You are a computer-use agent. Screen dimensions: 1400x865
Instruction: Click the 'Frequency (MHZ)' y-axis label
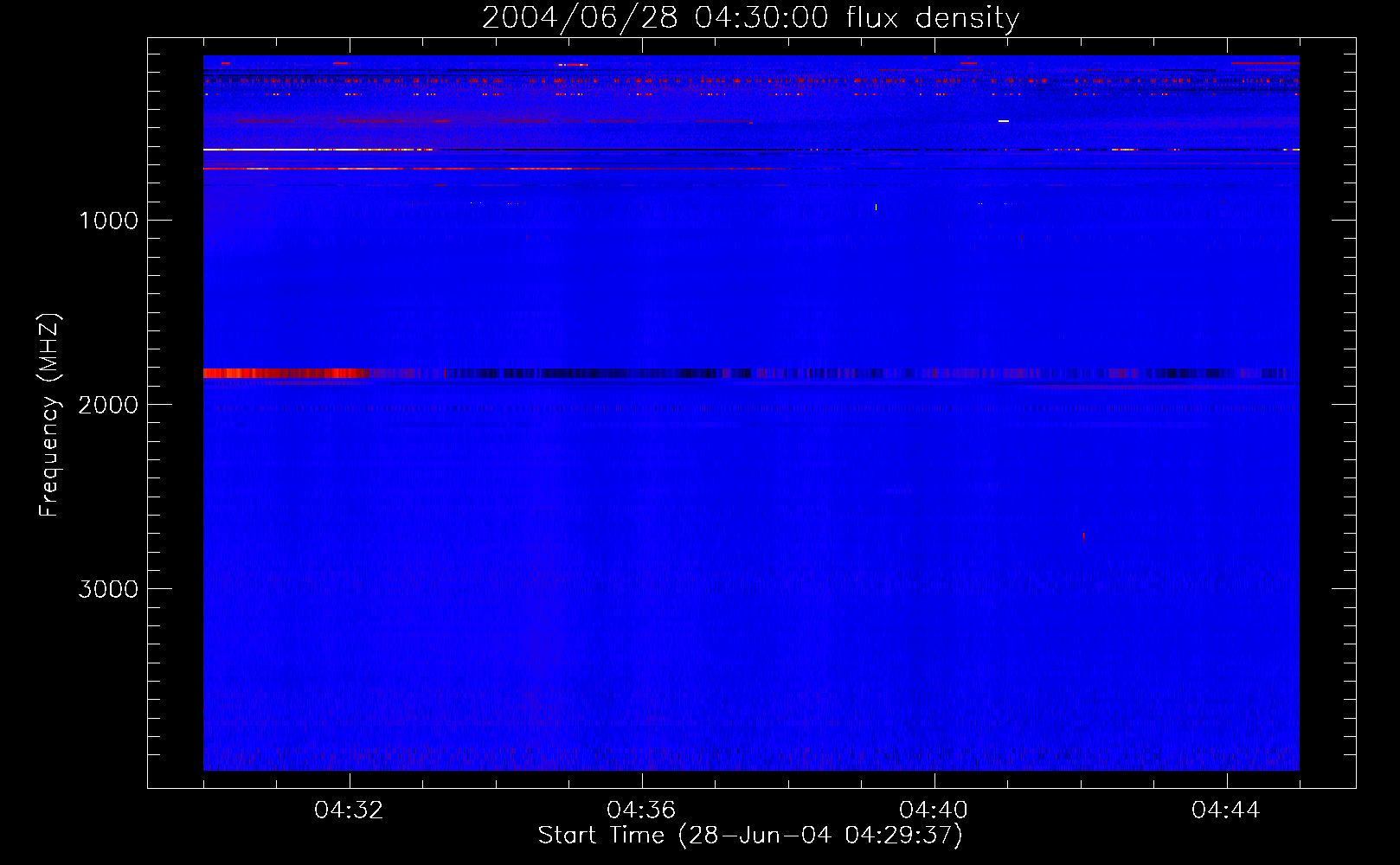click(x=49, y=415)
